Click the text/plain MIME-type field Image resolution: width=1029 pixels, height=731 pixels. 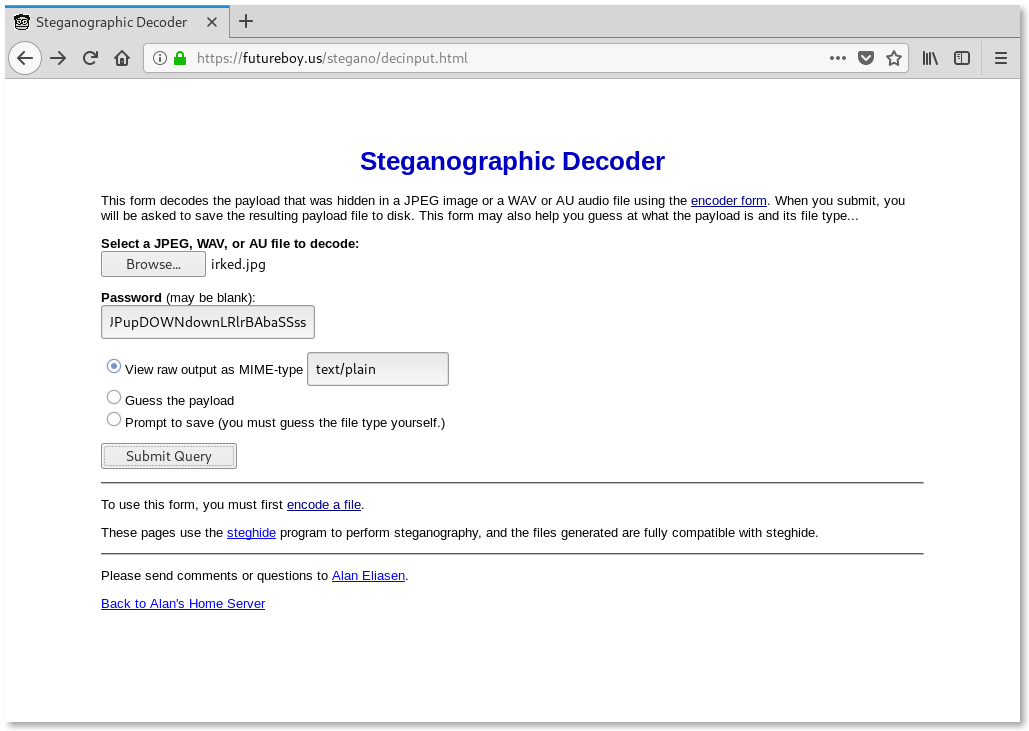pyautogui.click(x=378, y=369)
